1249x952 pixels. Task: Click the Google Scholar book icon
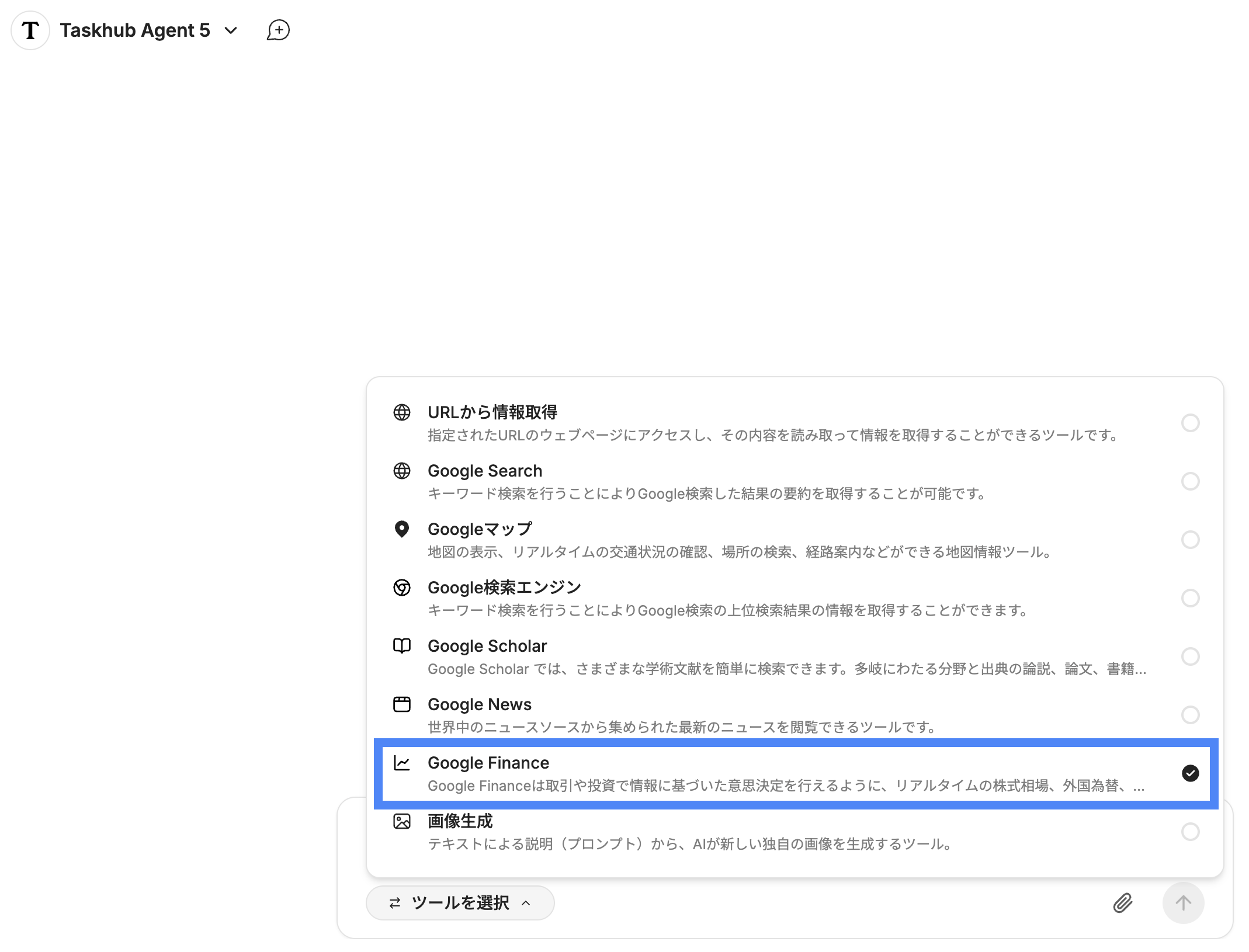402,646
